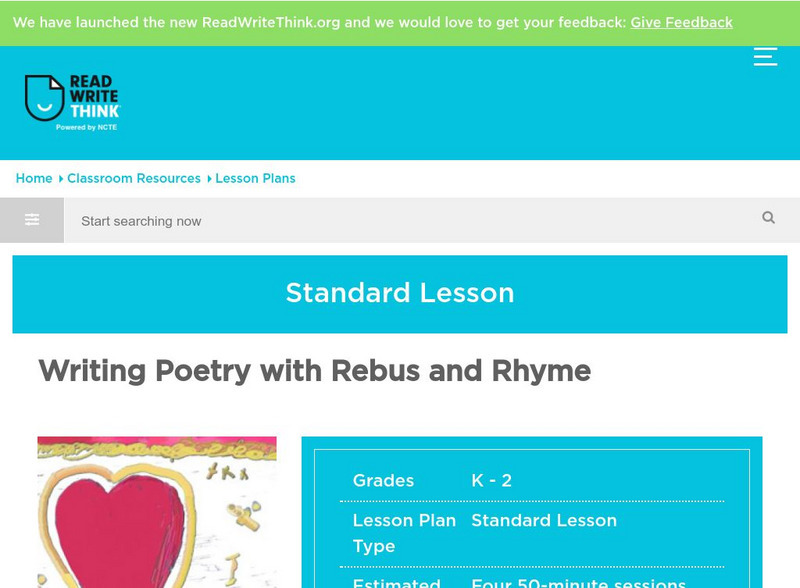This screenshot has height=588, width=800.
Task: Click the Standard Lesson banner
Action: [x=400, y=293]
